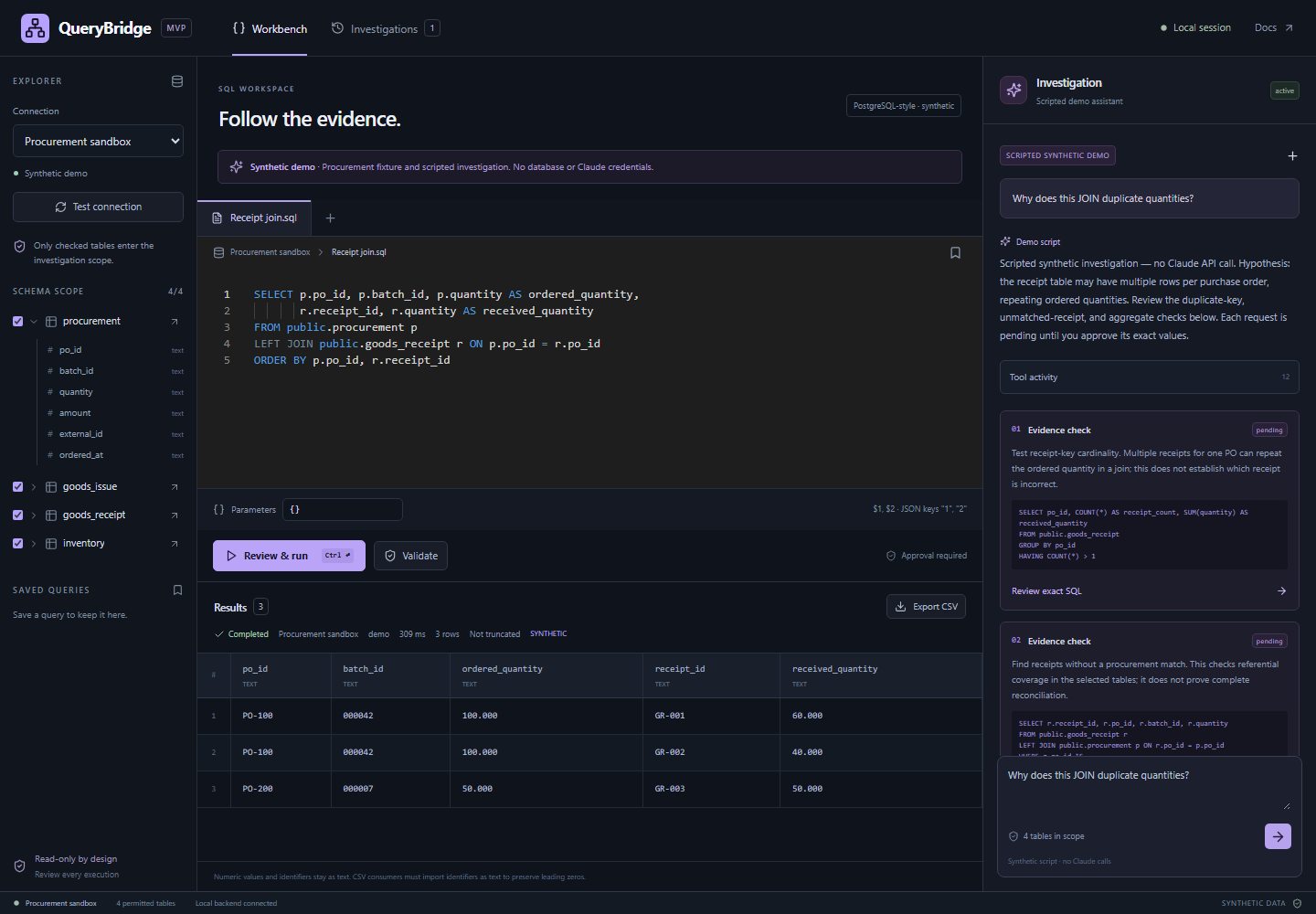
Task: Open procurement table arrow icon
Action: (x=175, y=322)
